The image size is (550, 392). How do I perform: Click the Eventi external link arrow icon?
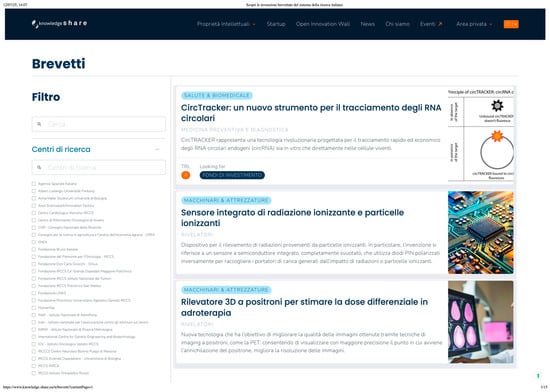pos(440,24)
